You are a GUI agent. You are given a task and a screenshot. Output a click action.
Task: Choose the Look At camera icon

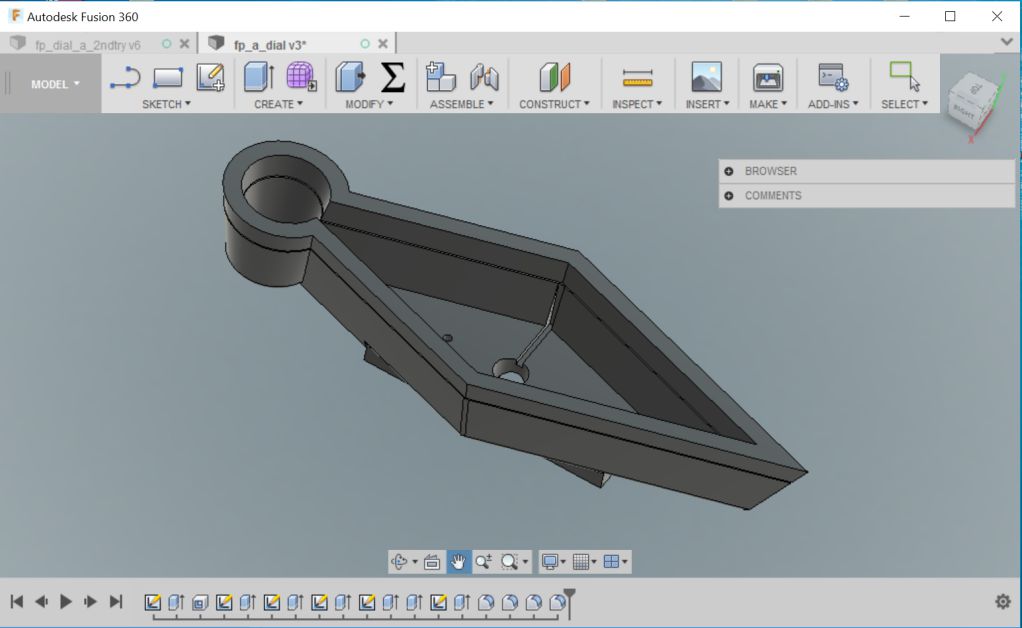click(431, 562)
